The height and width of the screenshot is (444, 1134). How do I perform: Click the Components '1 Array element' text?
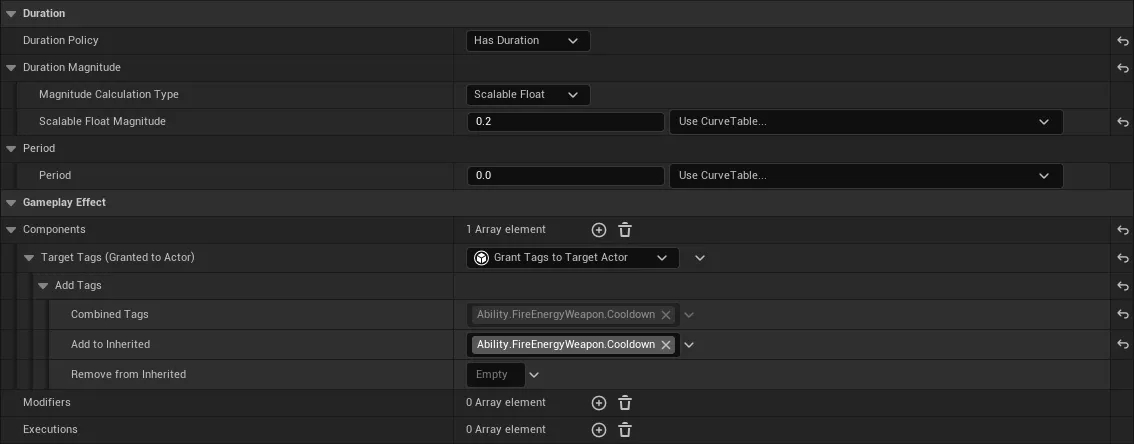click(x=506, y=230)
